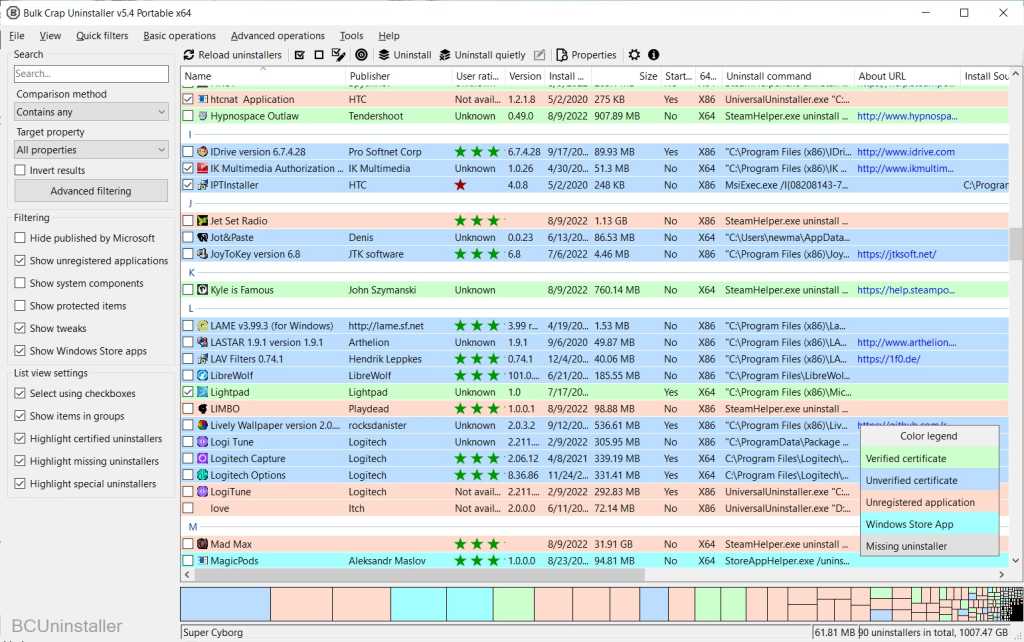Click the Kyle is Famous app icon
This screenshot has width=1024, height=642.
(x=202, y=290)
